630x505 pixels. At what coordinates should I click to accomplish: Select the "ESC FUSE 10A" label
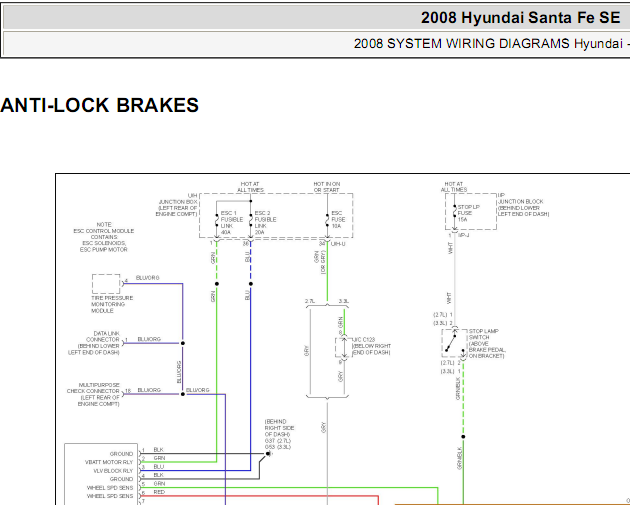coord(338,219)
